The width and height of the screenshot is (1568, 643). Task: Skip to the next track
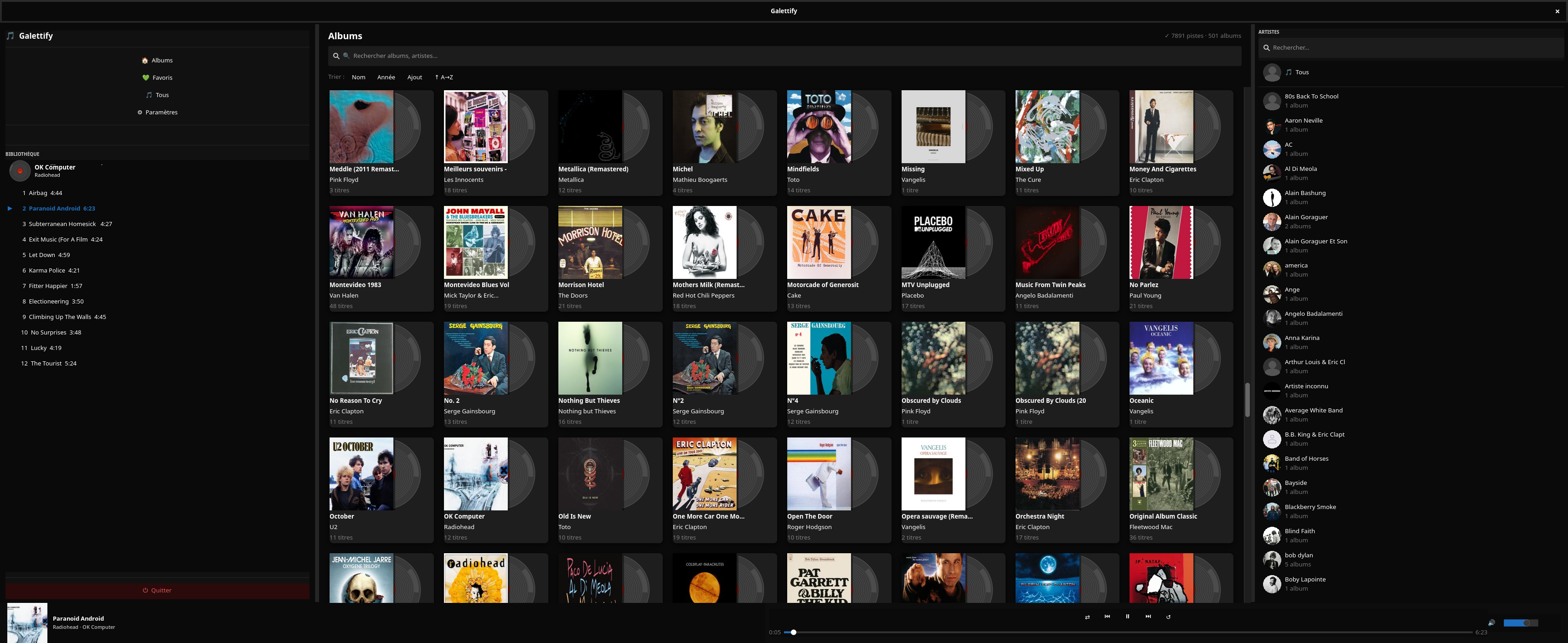click(1148, 616)
